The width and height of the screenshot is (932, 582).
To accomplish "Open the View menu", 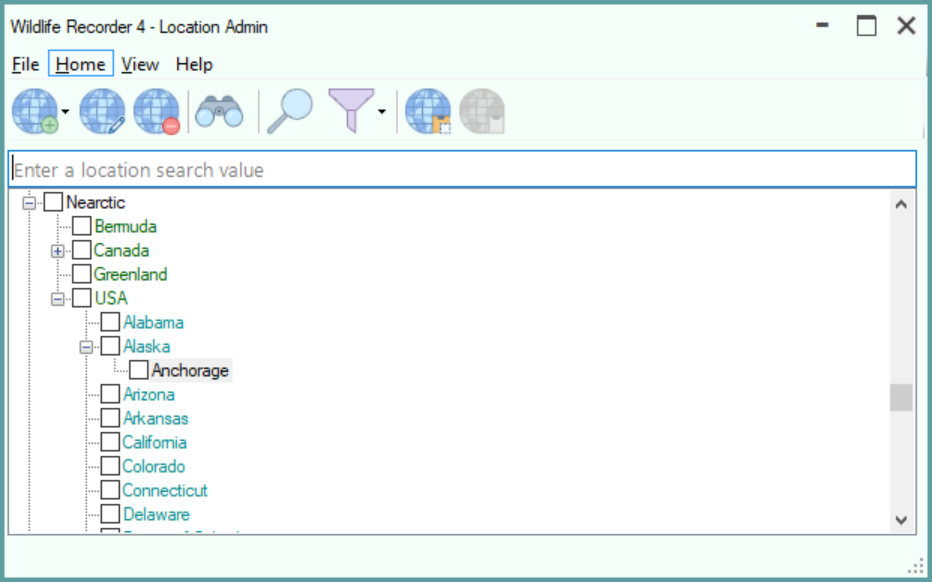I will [x=140, y=64].
